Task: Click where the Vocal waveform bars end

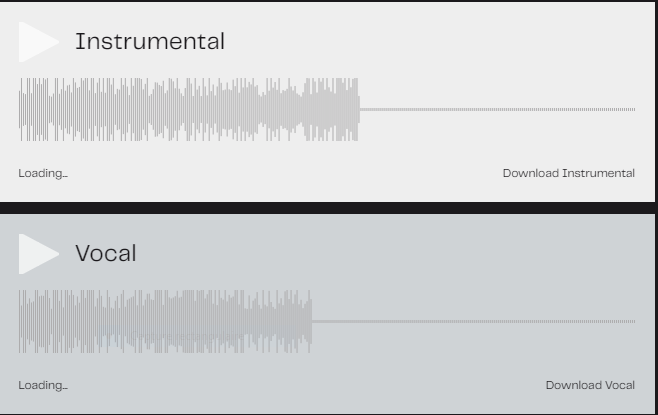Action: coord(311,321)
